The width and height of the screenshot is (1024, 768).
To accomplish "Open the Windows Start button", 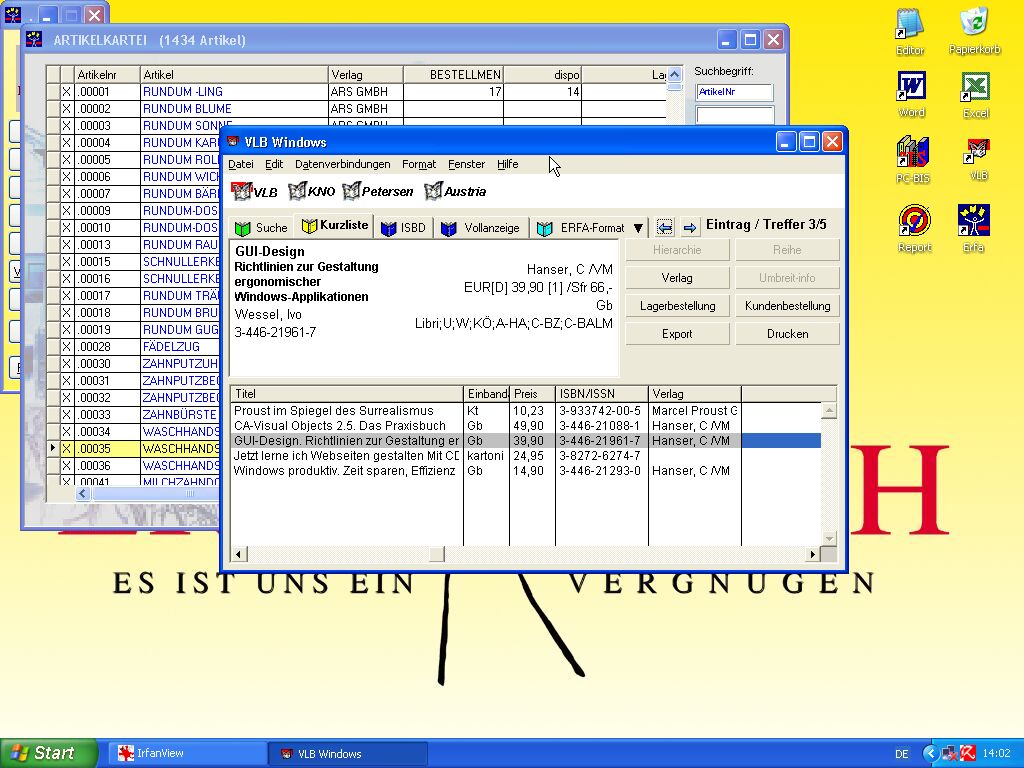I will 48,753.
